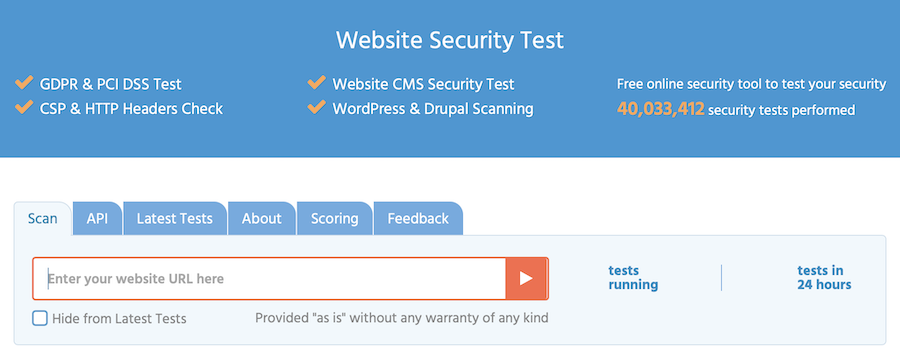Open the API tab
Screen dimensions: 900x361
98,219
